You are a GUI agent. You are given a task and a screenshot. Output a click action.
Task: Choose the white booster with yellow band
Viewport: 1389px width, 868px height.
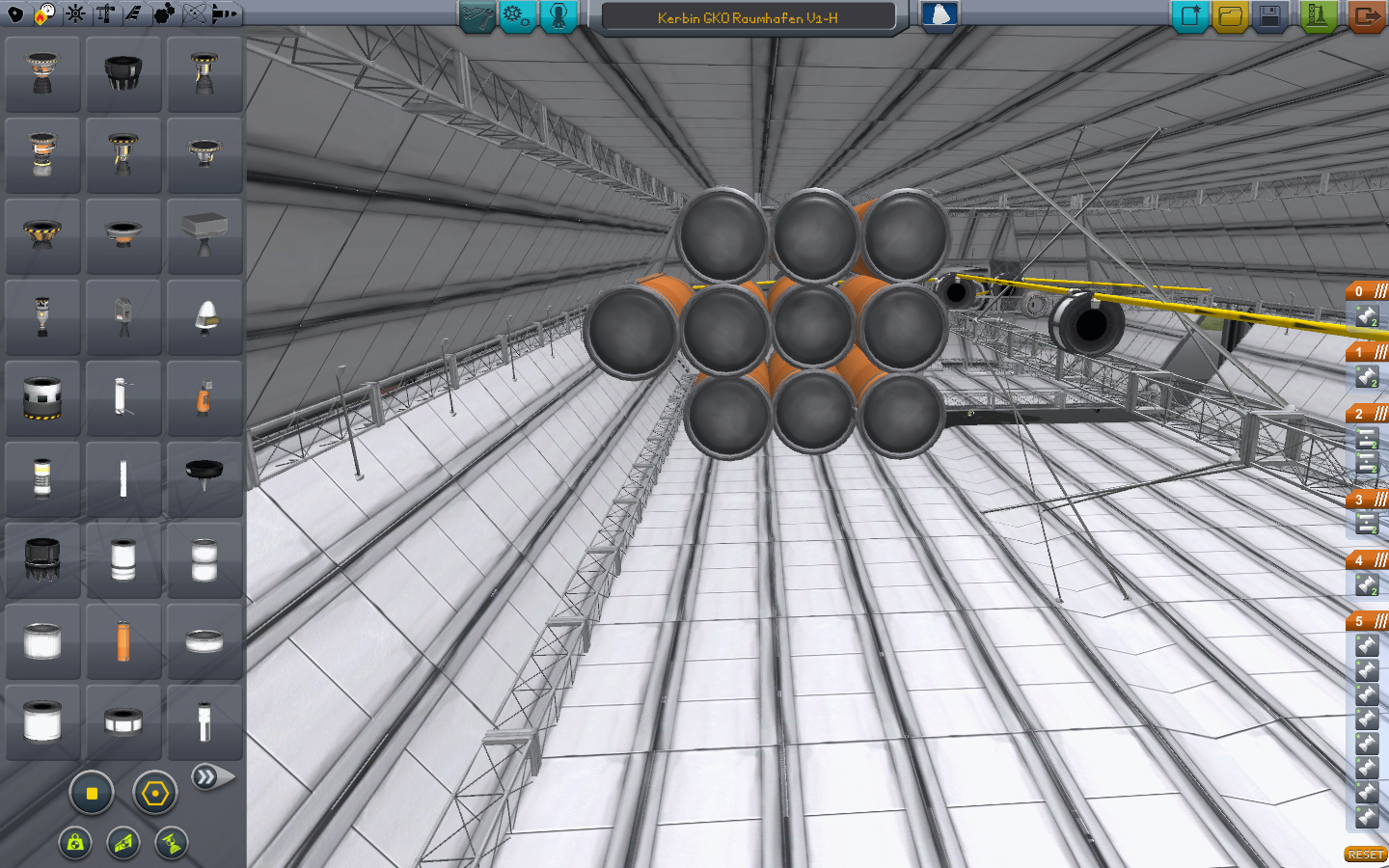tap(42, 479)
